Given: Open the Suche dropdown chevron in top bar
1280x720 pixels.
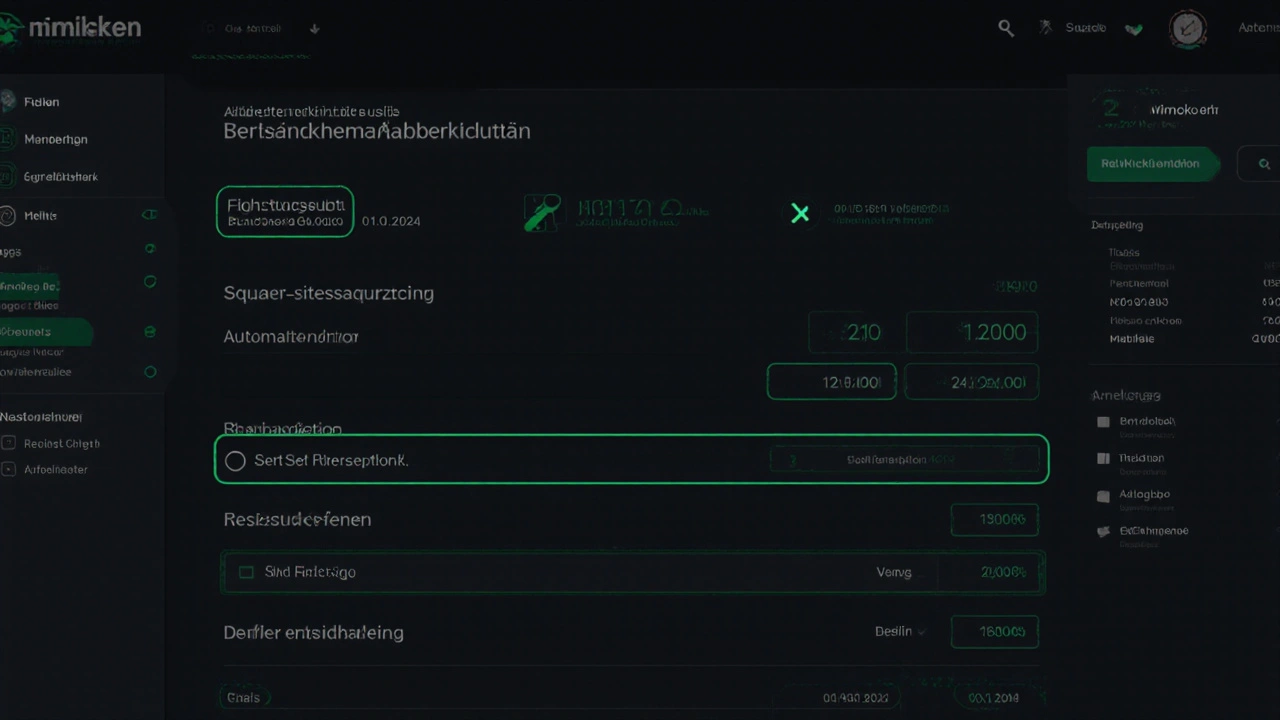Looking at the screenshot, I should tap(1133, 28).
